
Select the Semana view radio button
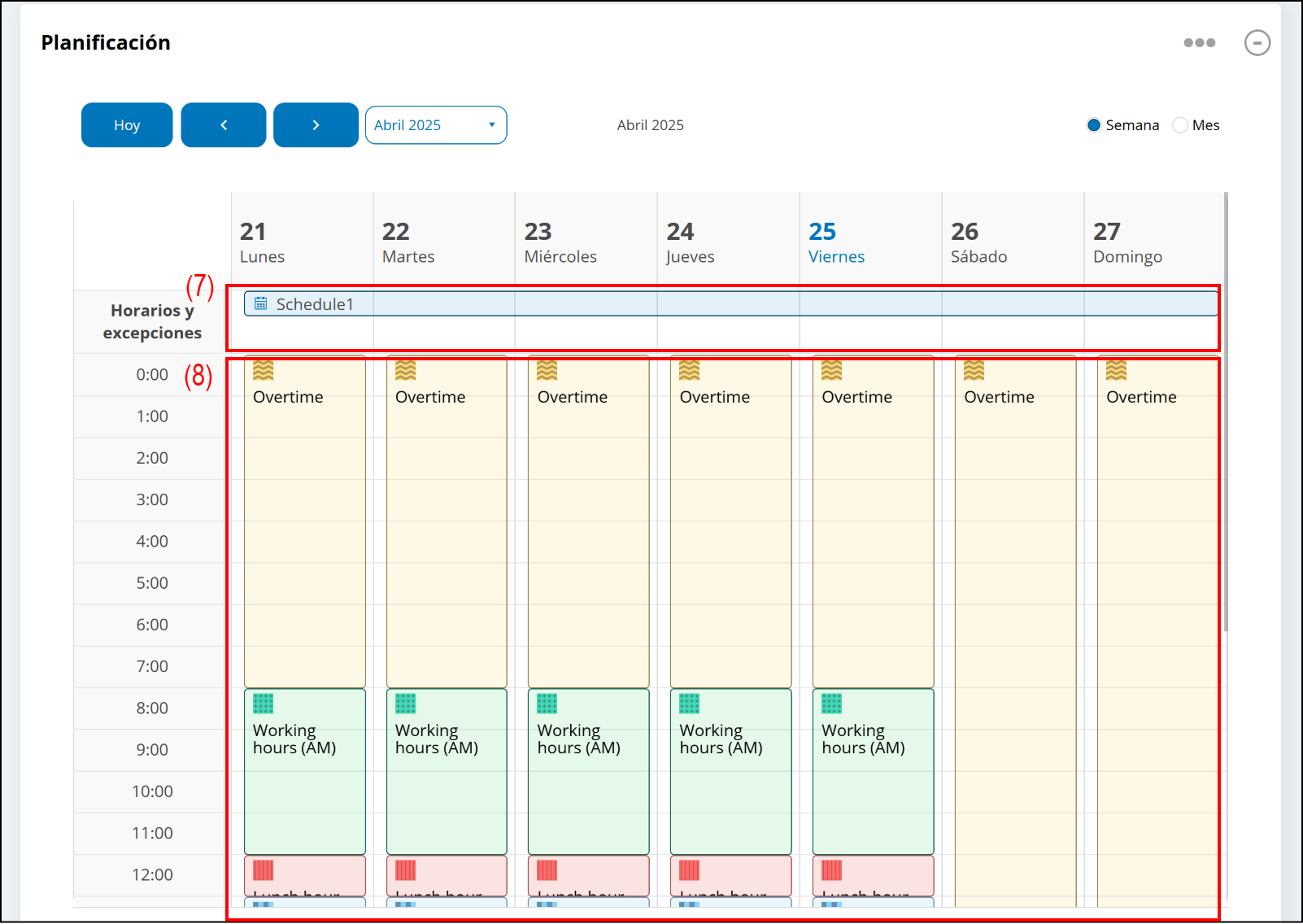[1094, 125]
